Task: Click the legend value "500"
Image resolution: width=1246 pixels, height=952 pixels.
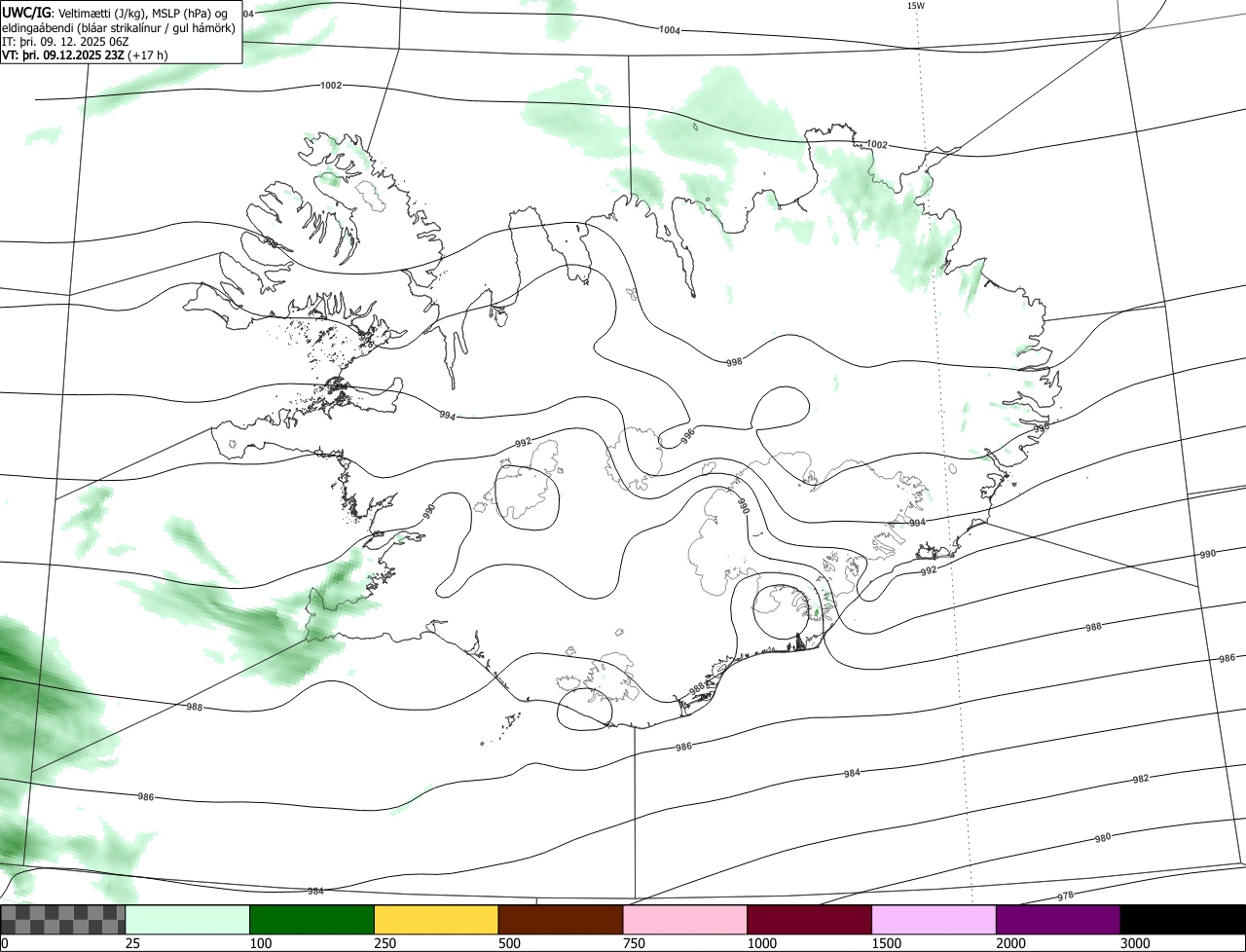Action: click(x=511, y=943)
